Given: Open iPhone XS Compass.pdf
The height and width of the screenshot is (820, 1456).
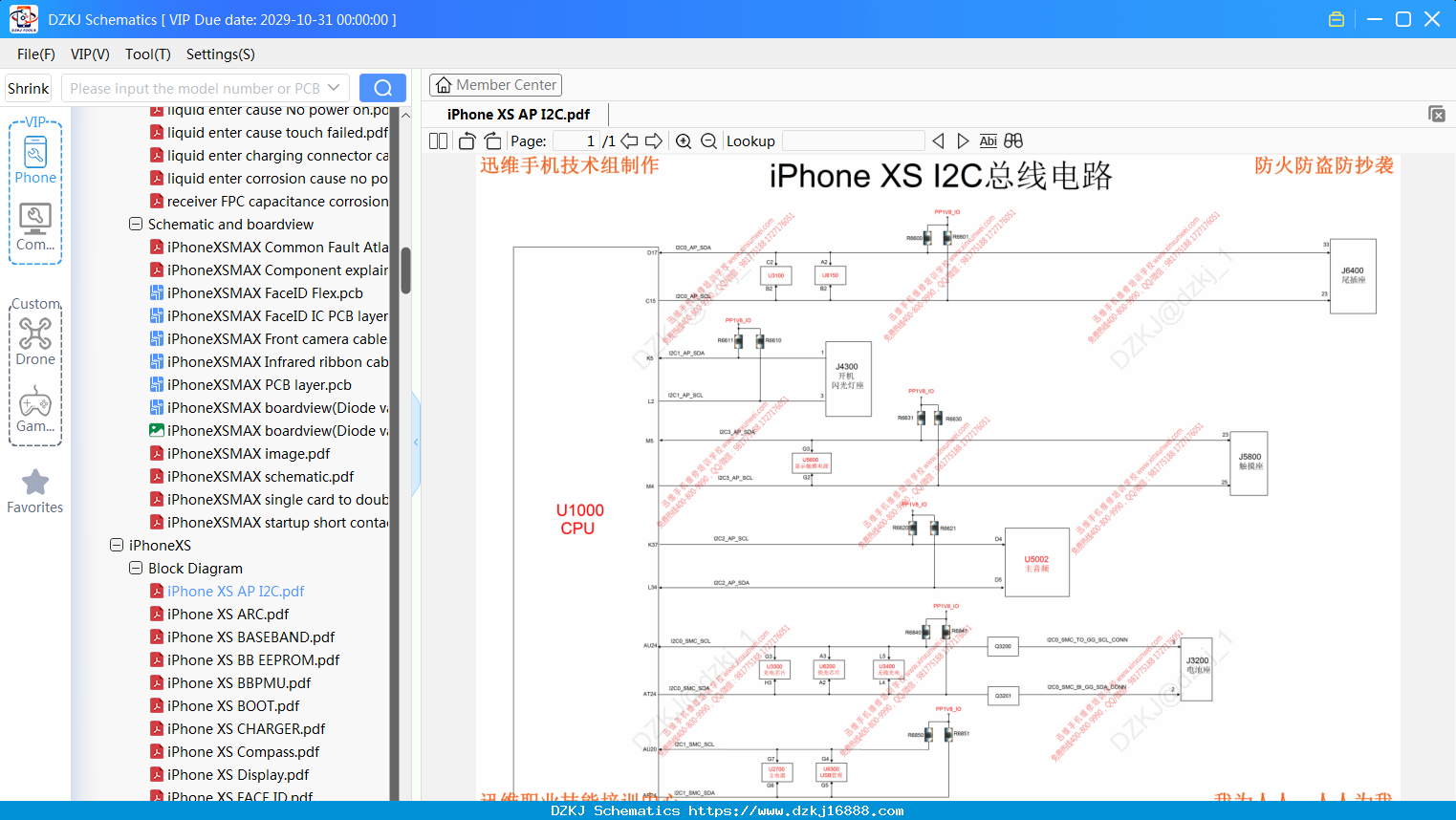Looking at the screenshot, I should pos(243,752).
